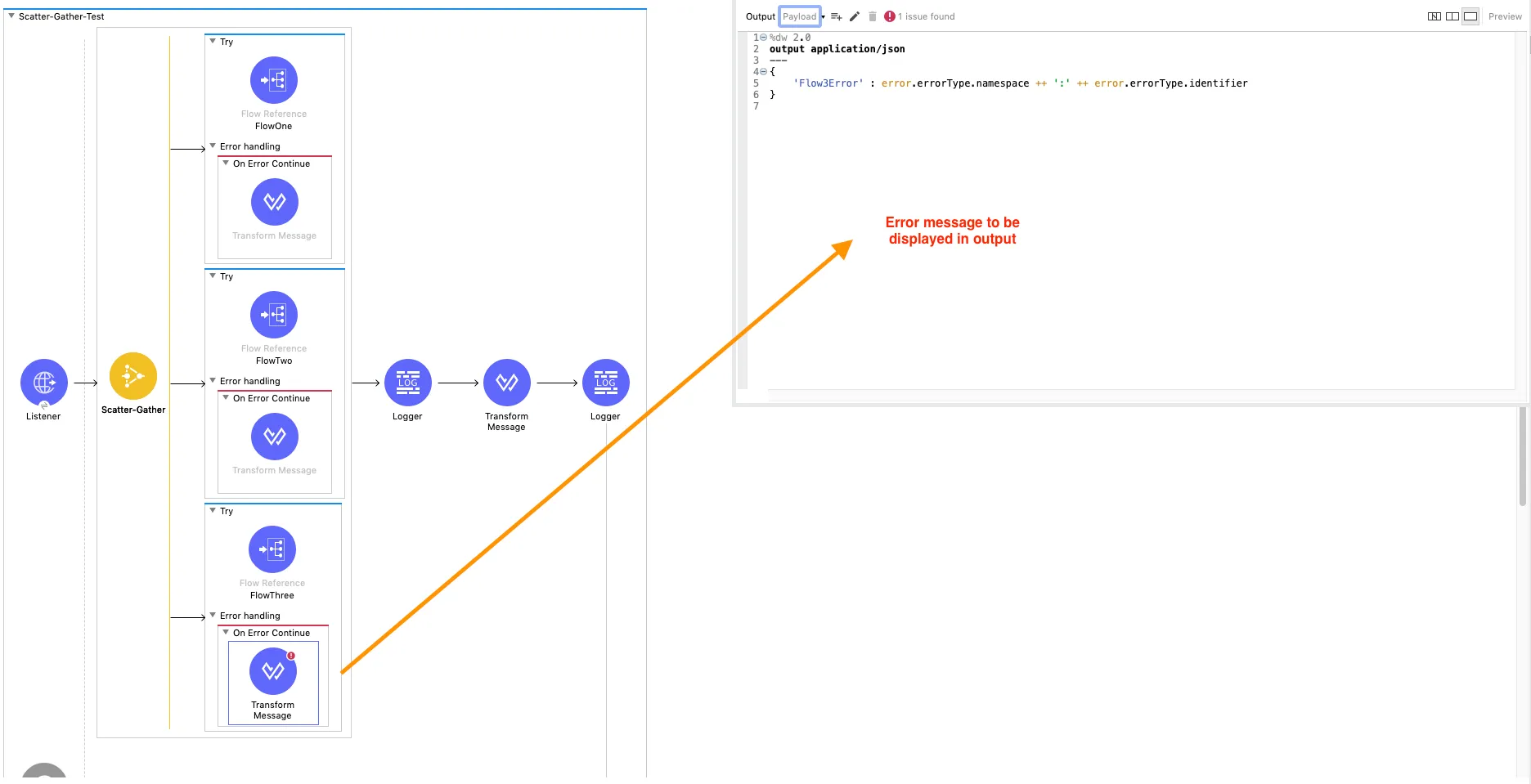The width and height of the screenshot is (1531, 784).
Task: Collapse the Try scope containing FlowTwo
Action: (213, 276)
